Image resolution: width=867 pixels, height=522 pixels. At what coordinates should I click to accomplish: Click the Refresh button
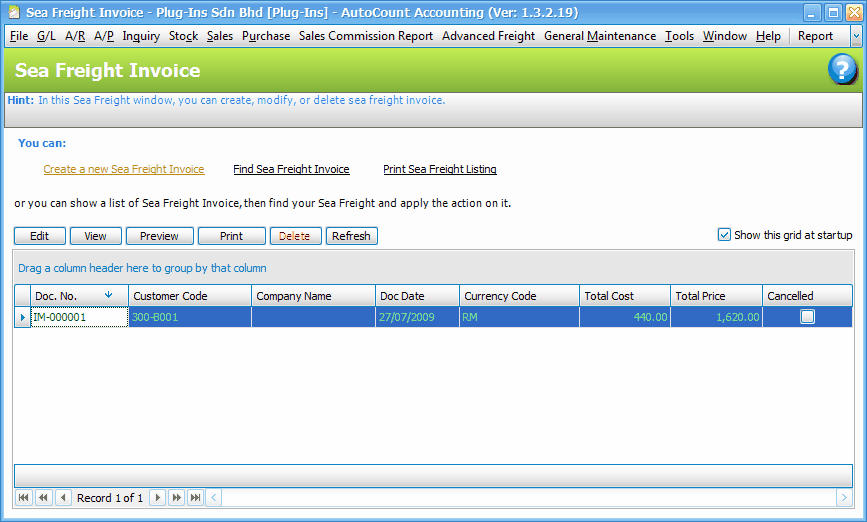click(x=352, y=236)
